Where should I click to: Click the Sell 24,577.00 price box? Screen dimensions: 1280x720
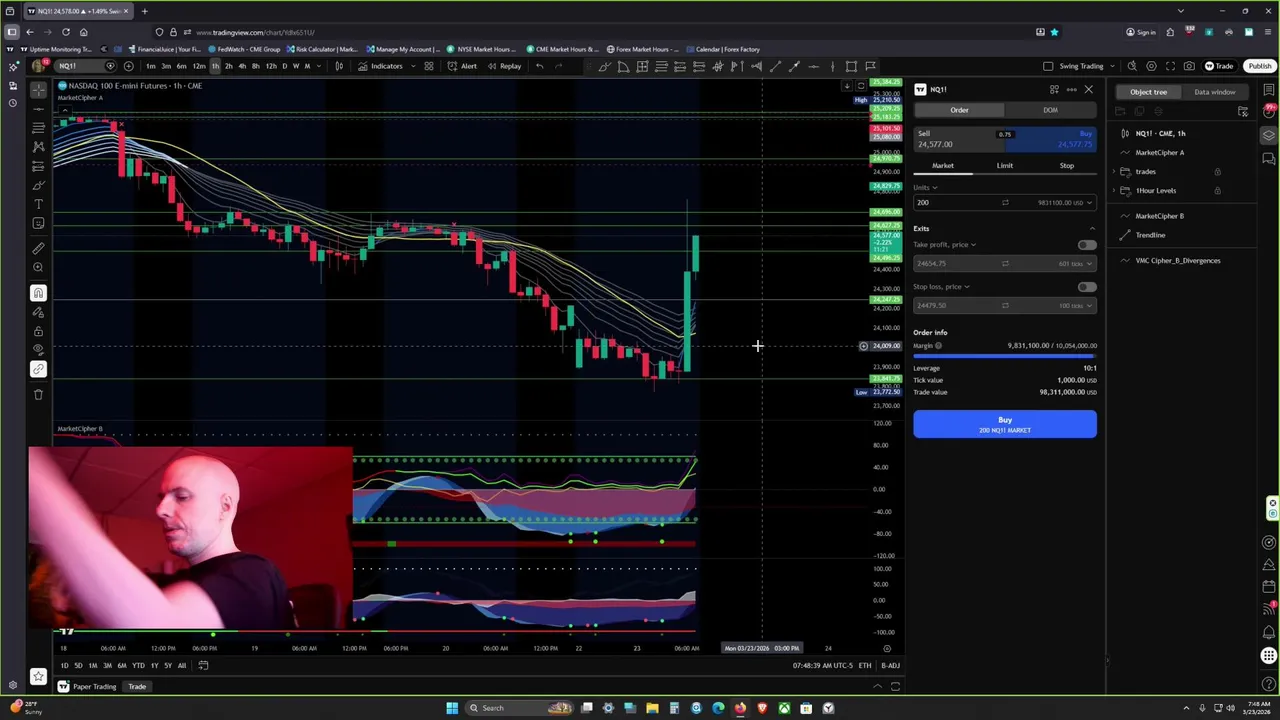[958, 139]
